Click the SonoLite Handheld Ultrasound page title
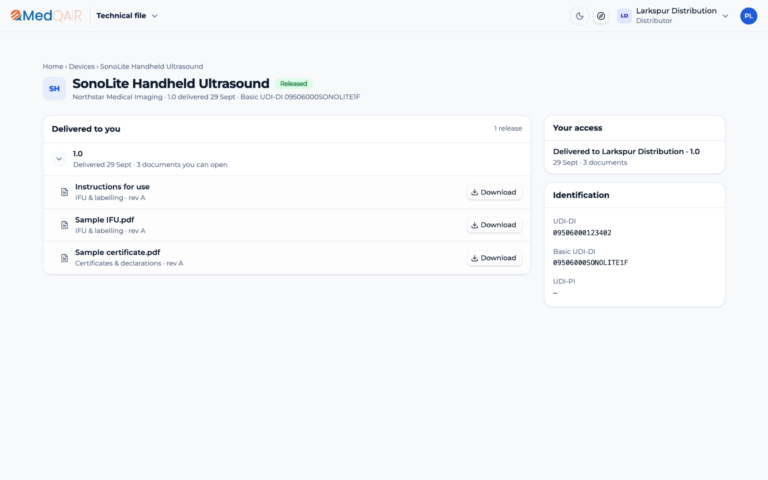Image resolution: width=768 pixels, height=480 pixels. tap(171, 83)
